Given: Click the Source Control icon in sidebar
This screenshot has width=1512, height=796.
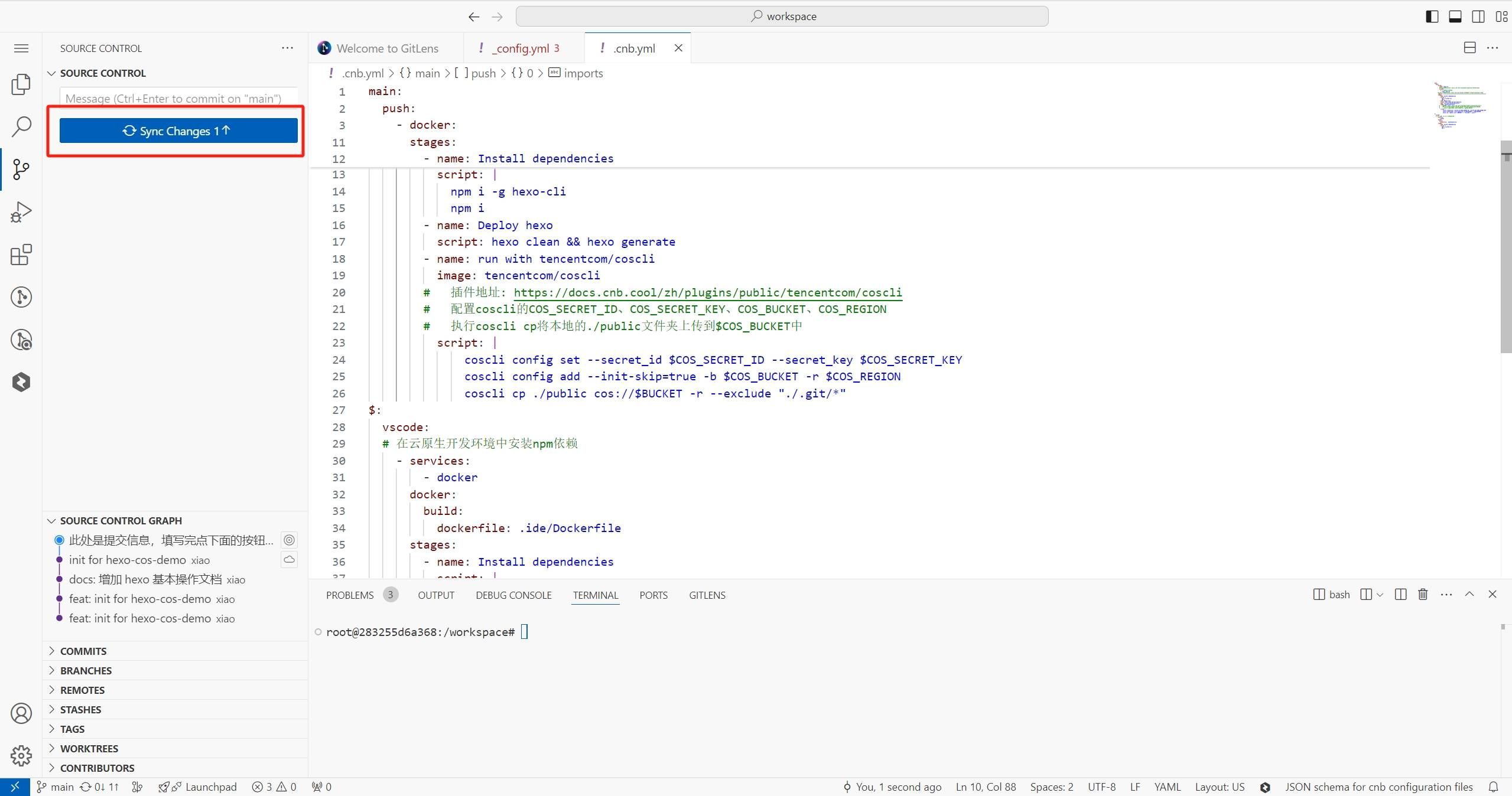Looking at the screenshot, I should (x=22, y=168).
